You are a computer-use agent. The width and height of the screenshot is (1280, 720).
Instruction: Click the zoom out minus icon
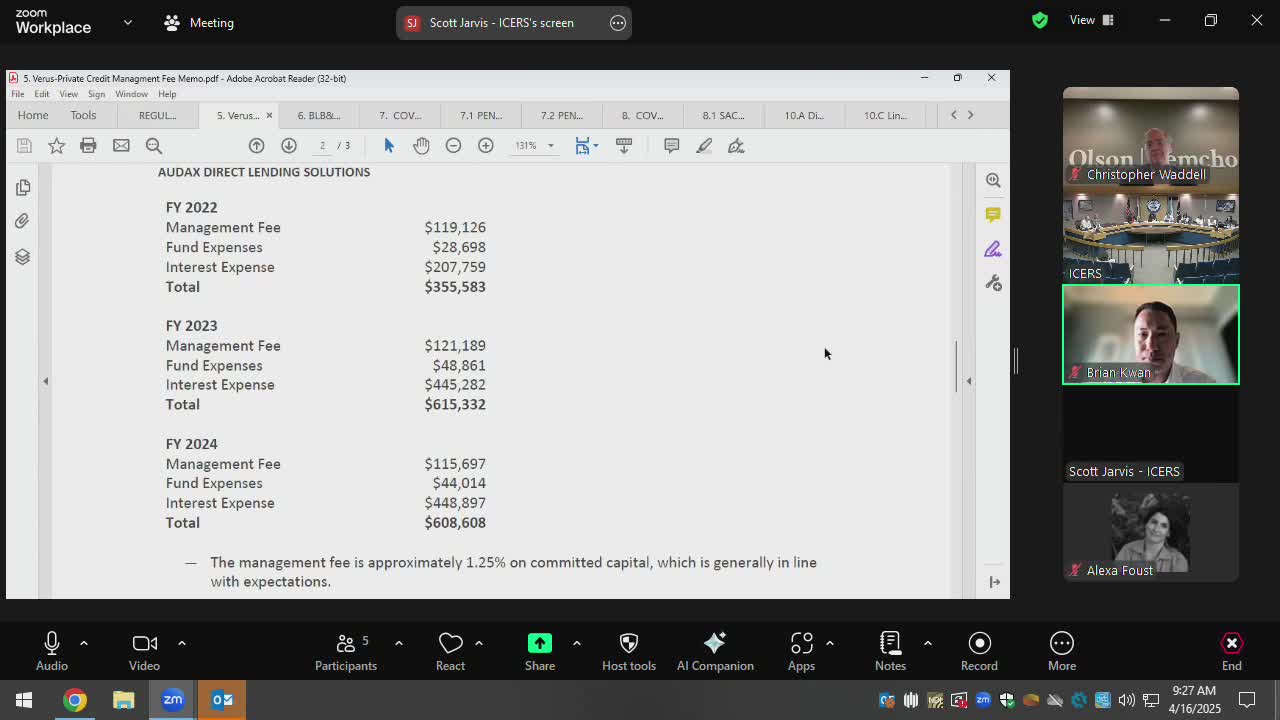pyautogui.click(x=453, y=146)
